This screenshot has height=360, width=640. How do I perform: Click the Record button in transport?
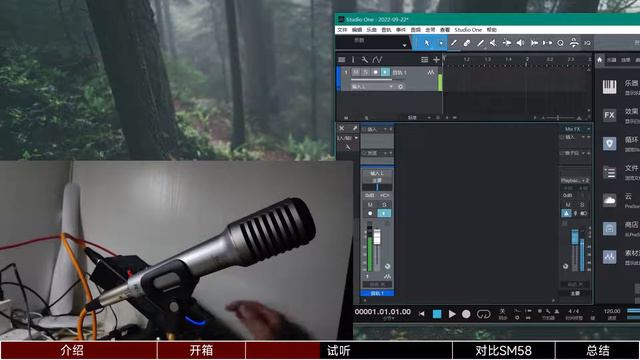coord(466,314)
